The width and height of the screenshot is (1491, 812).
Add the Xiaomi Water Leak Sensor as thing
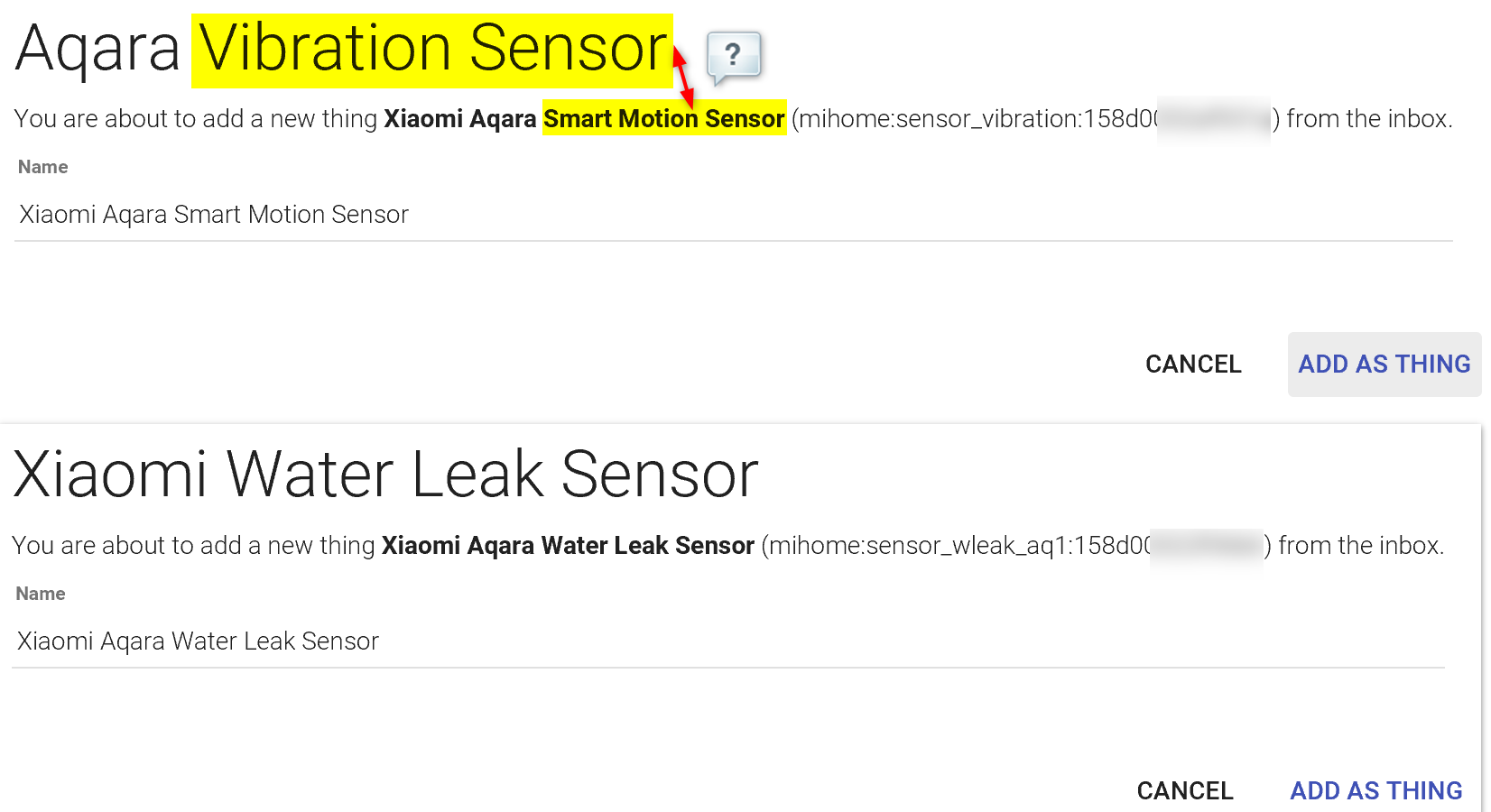[x=1375, y=790]
